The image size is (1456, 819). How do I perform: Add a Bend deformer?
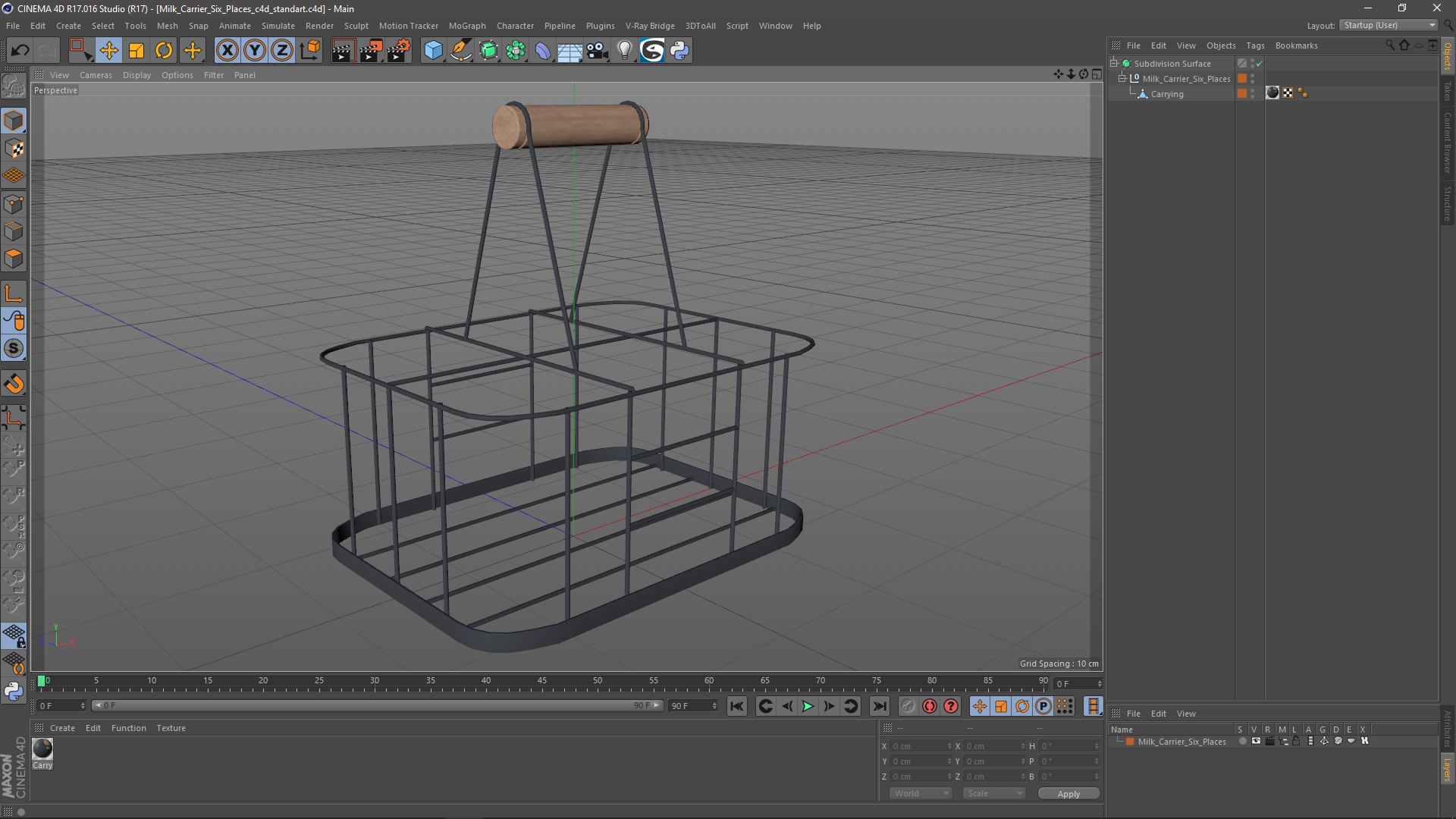(543, 51)
